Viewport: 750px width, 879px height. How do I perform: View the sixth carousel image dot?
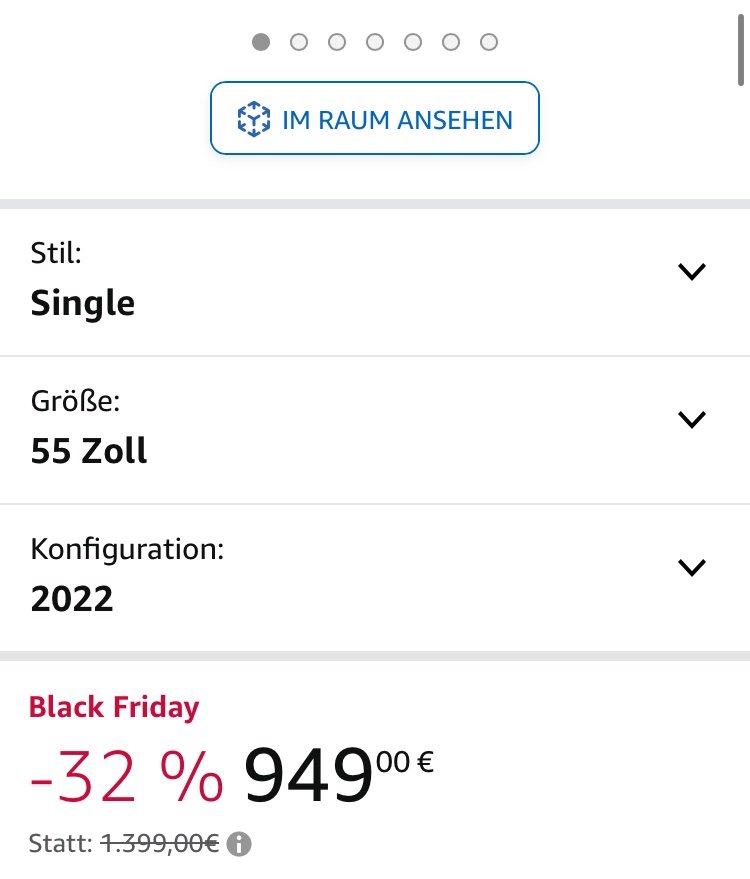coord(451,42)
